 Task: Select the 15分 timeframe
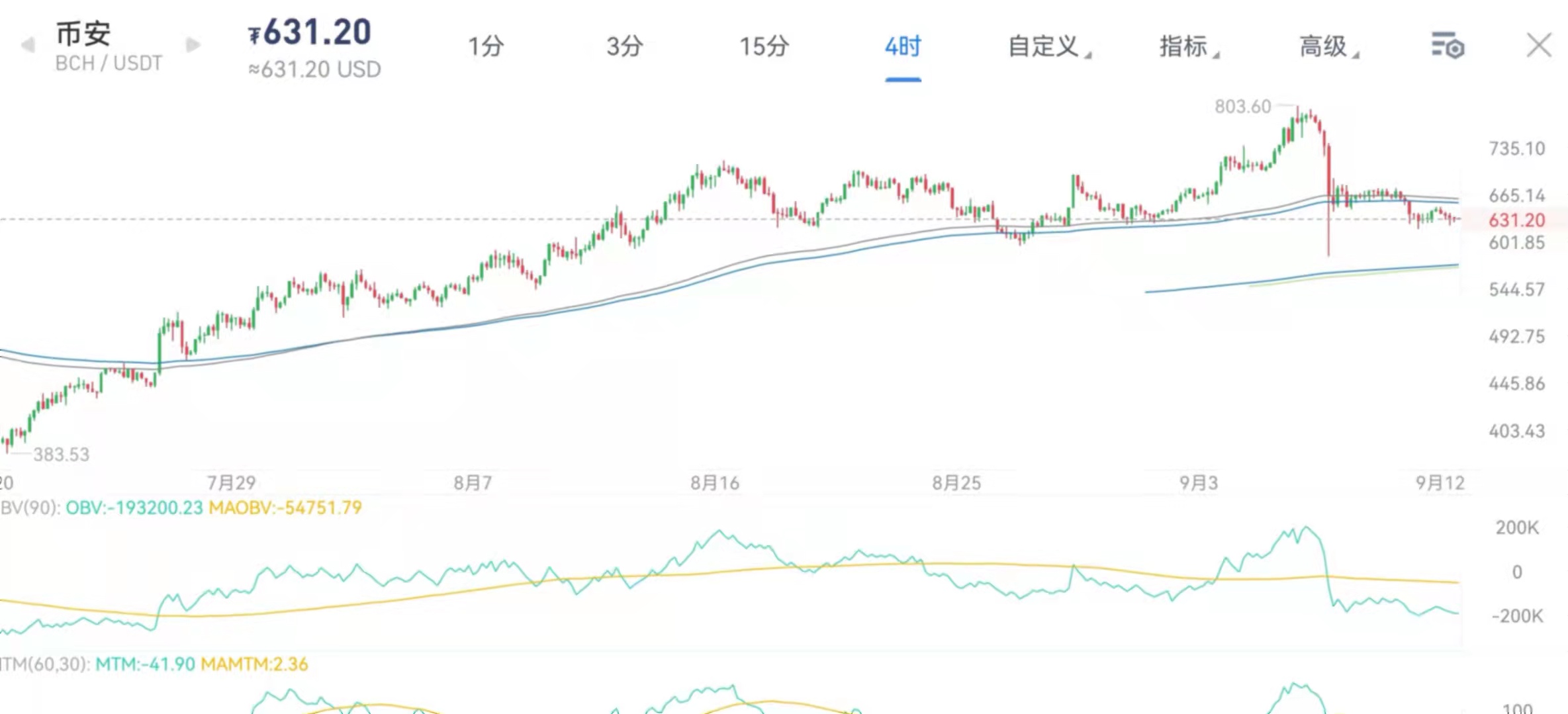tap(764, 46)
